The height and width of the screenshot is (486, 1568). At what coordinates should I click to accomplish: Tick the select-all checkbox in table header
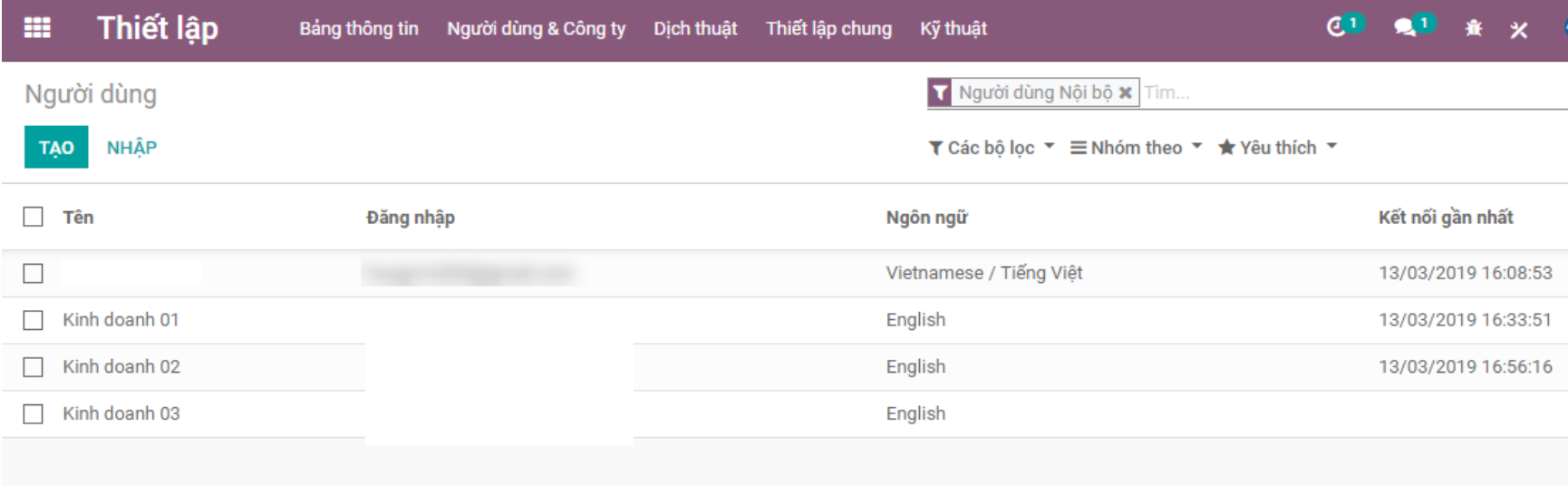coord(34,217)
